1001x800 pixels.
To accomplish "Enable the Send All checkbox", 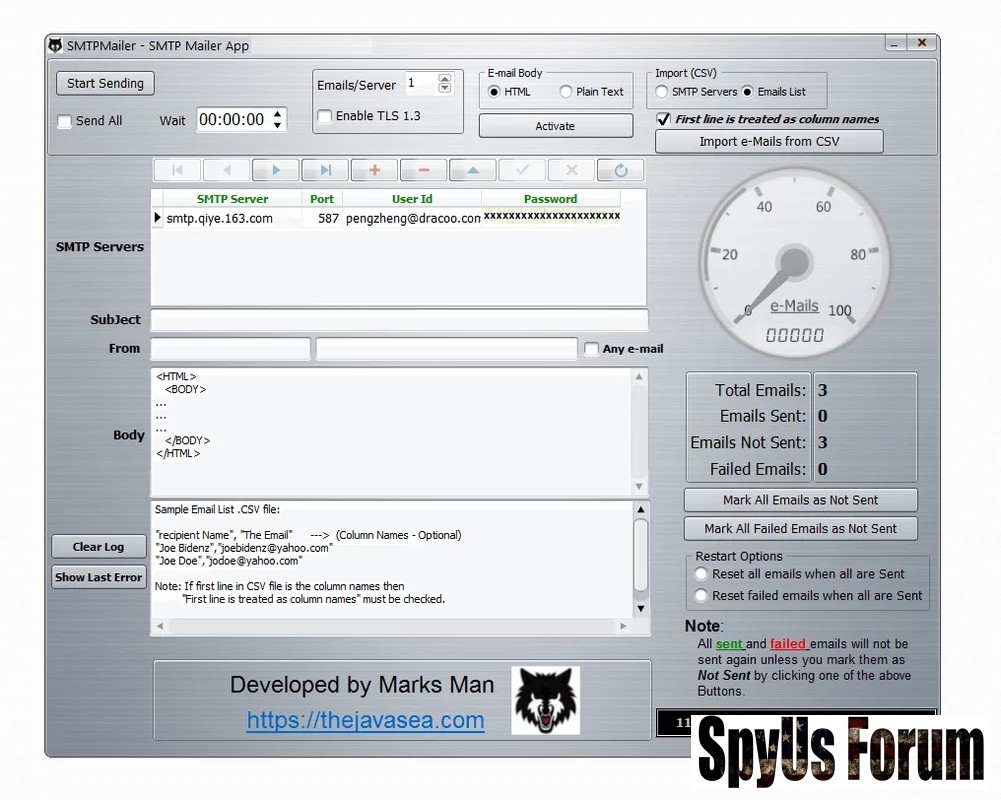I will click(65, 122).
